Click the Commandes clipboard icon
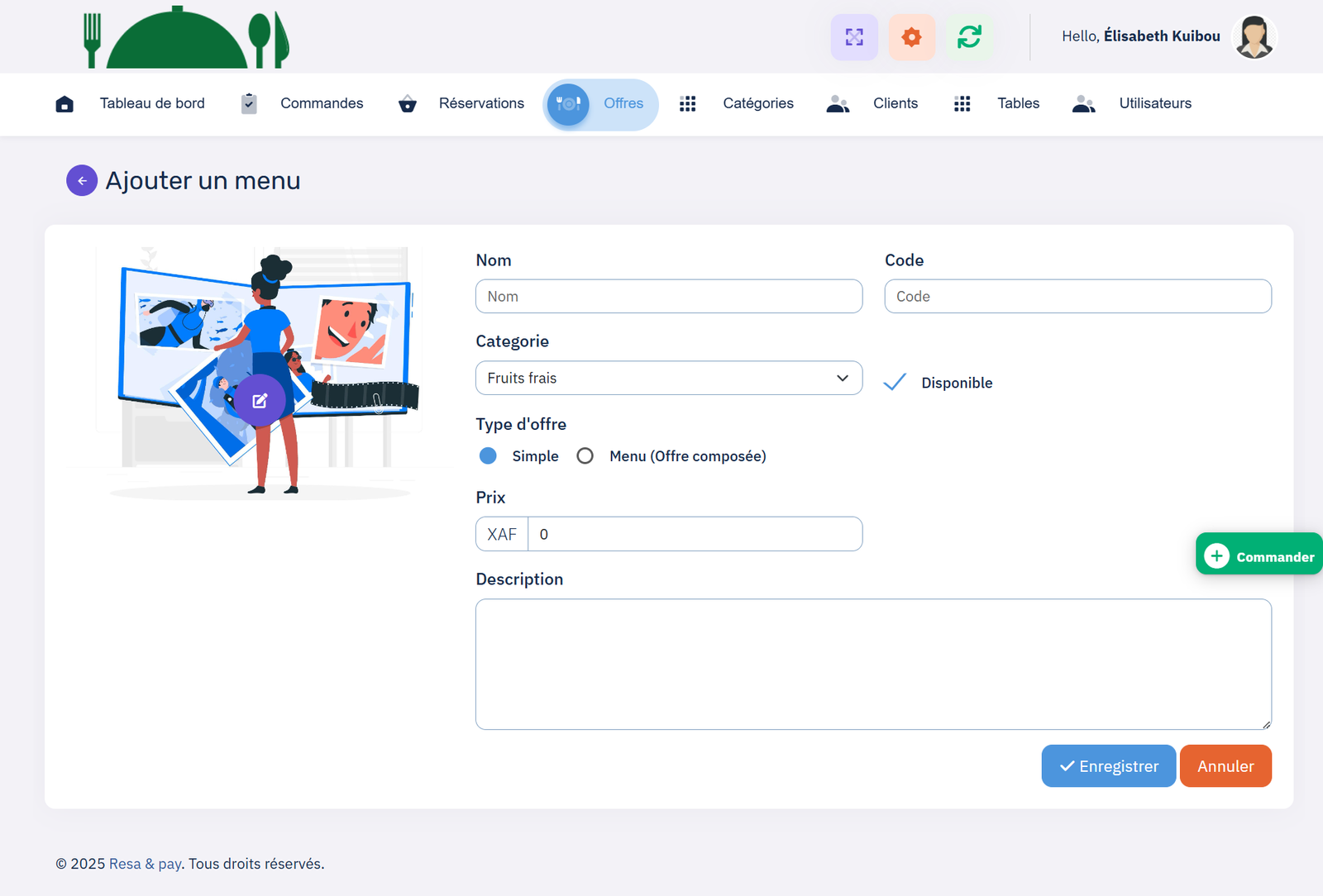The width and height of the screenshot is (1323, 896). coord(249,104)
